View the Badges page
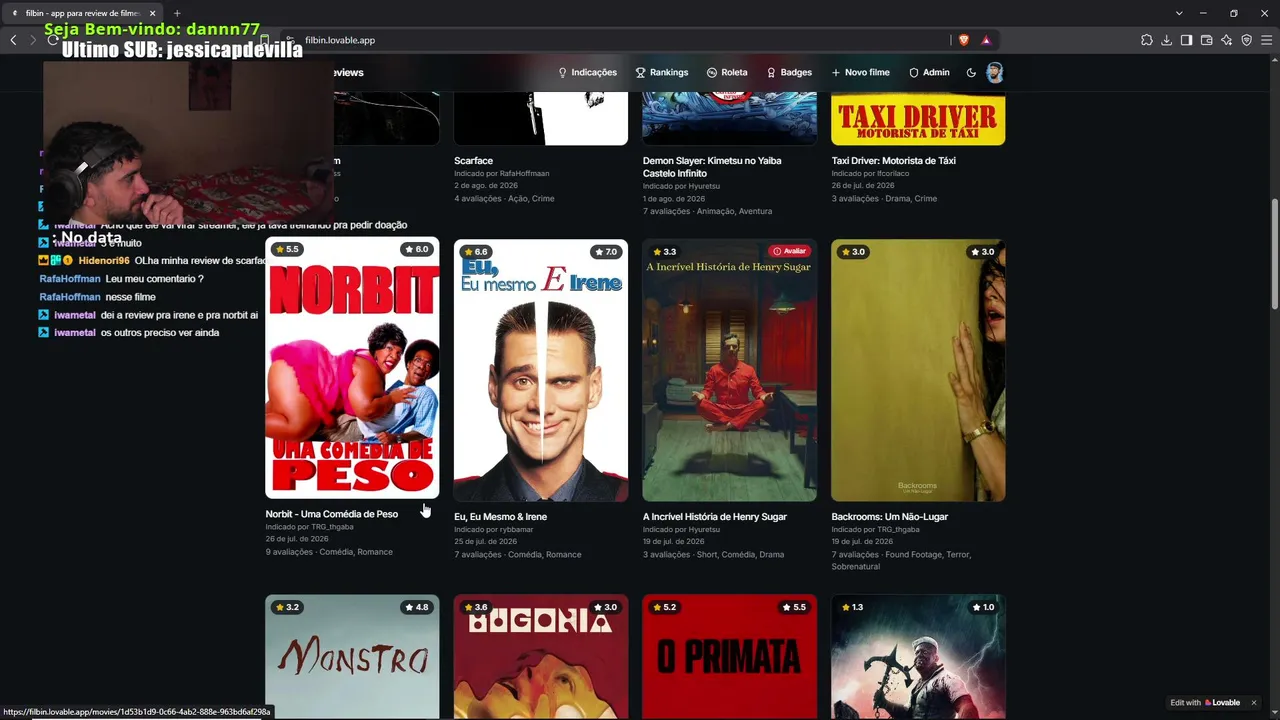This screenshot has width=1280, height=720. 789,72
